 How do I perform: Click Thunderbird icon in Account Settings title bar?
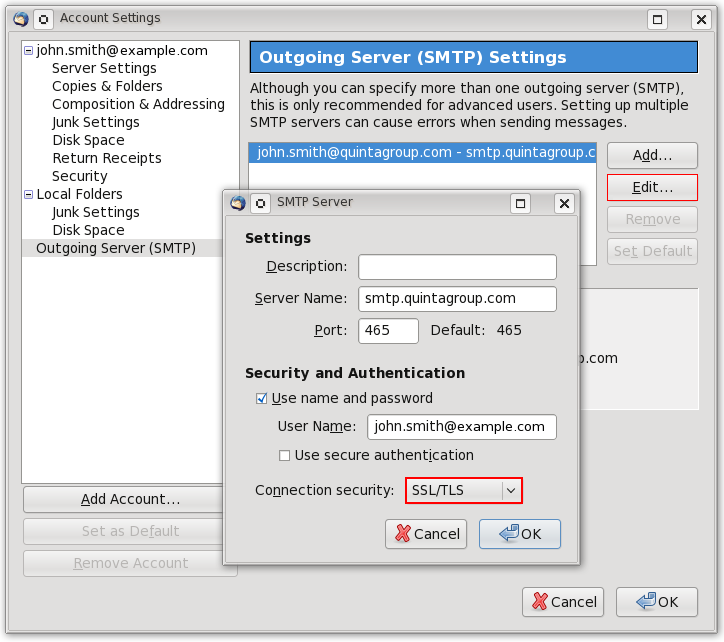[20, 19]
